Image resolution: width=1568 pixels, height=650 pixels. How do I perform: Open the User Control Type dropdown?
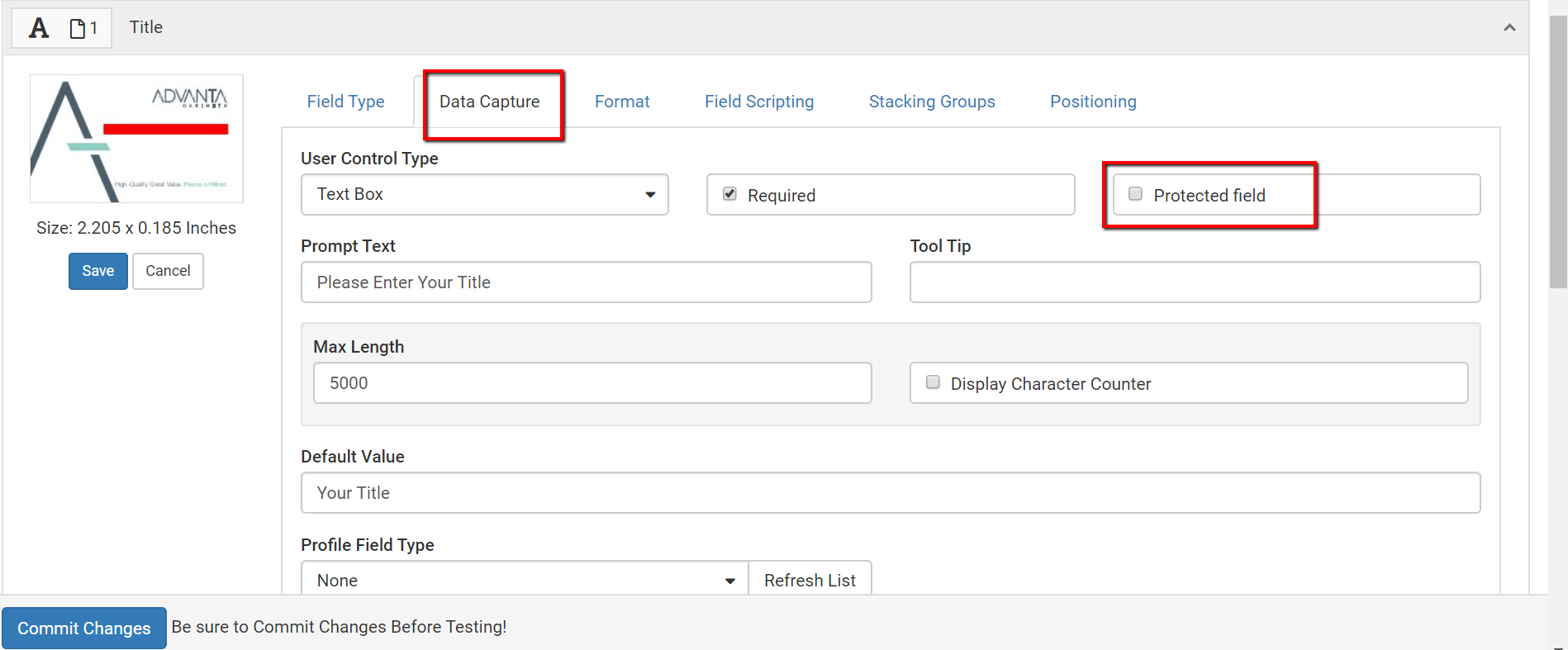click(x=484, y=195)
